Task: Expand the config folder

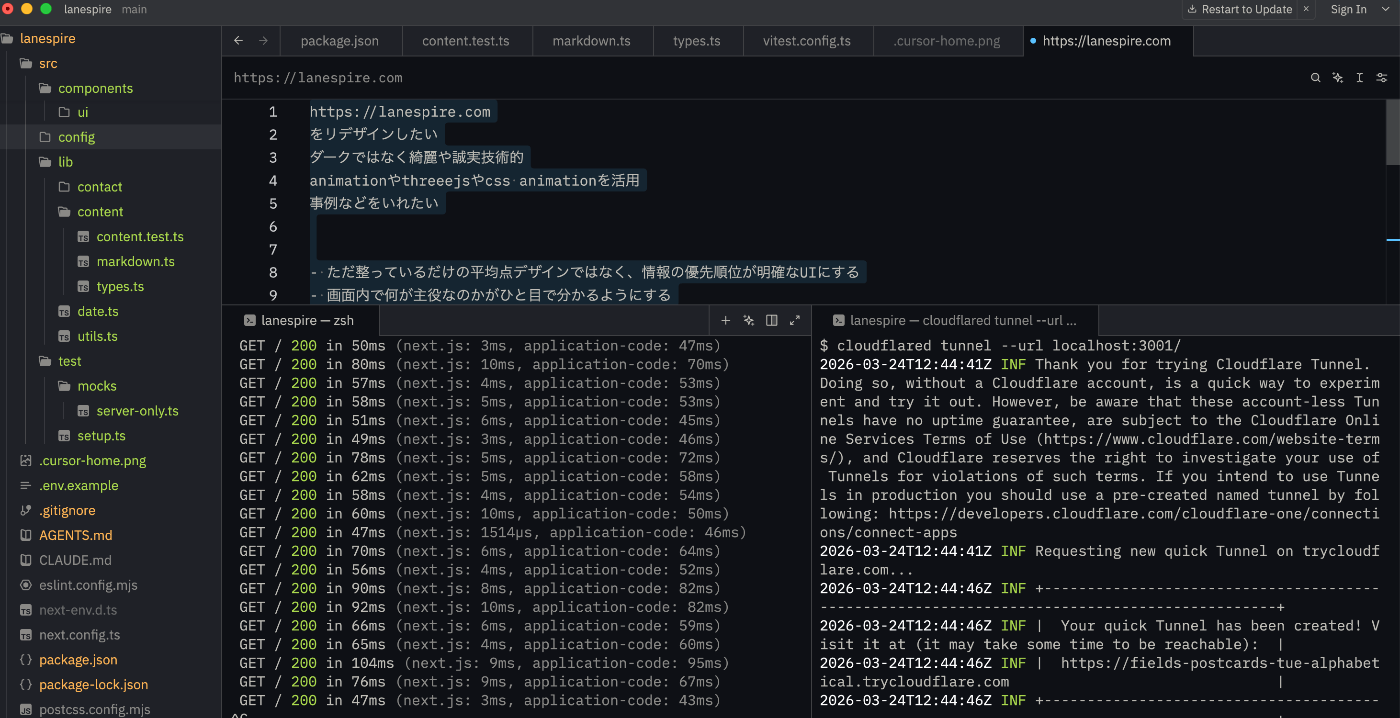Action: coord(45,138)
